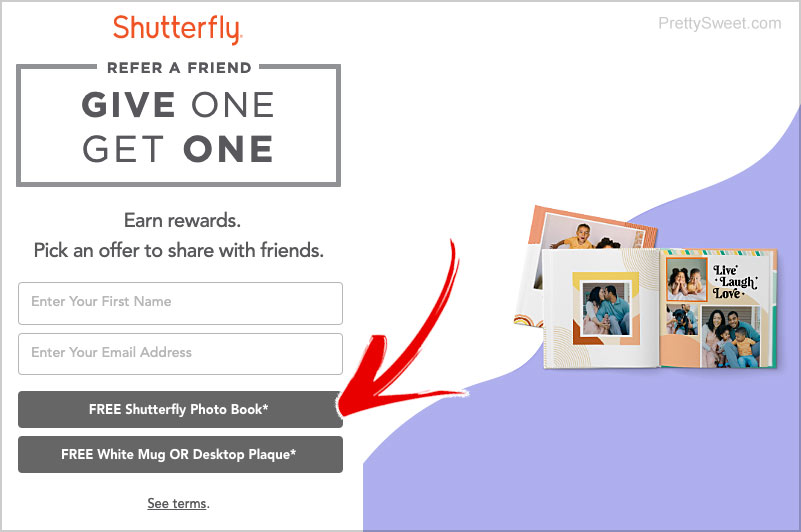Click the kissing couple photo in book
The image size is (801, 532).
pos(606,309)
